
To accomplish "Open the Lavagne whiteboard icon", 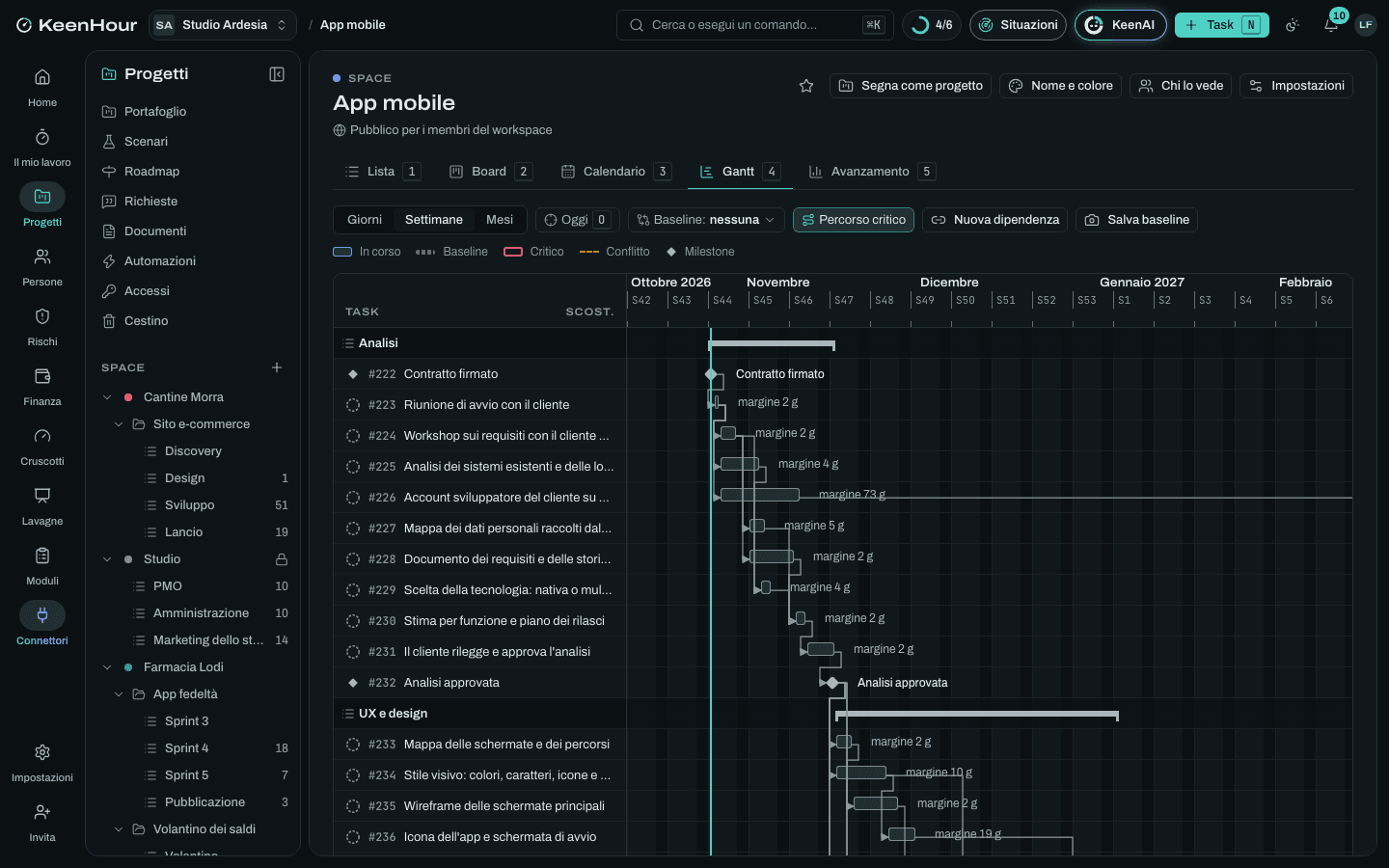I will [x=42, y=496].
